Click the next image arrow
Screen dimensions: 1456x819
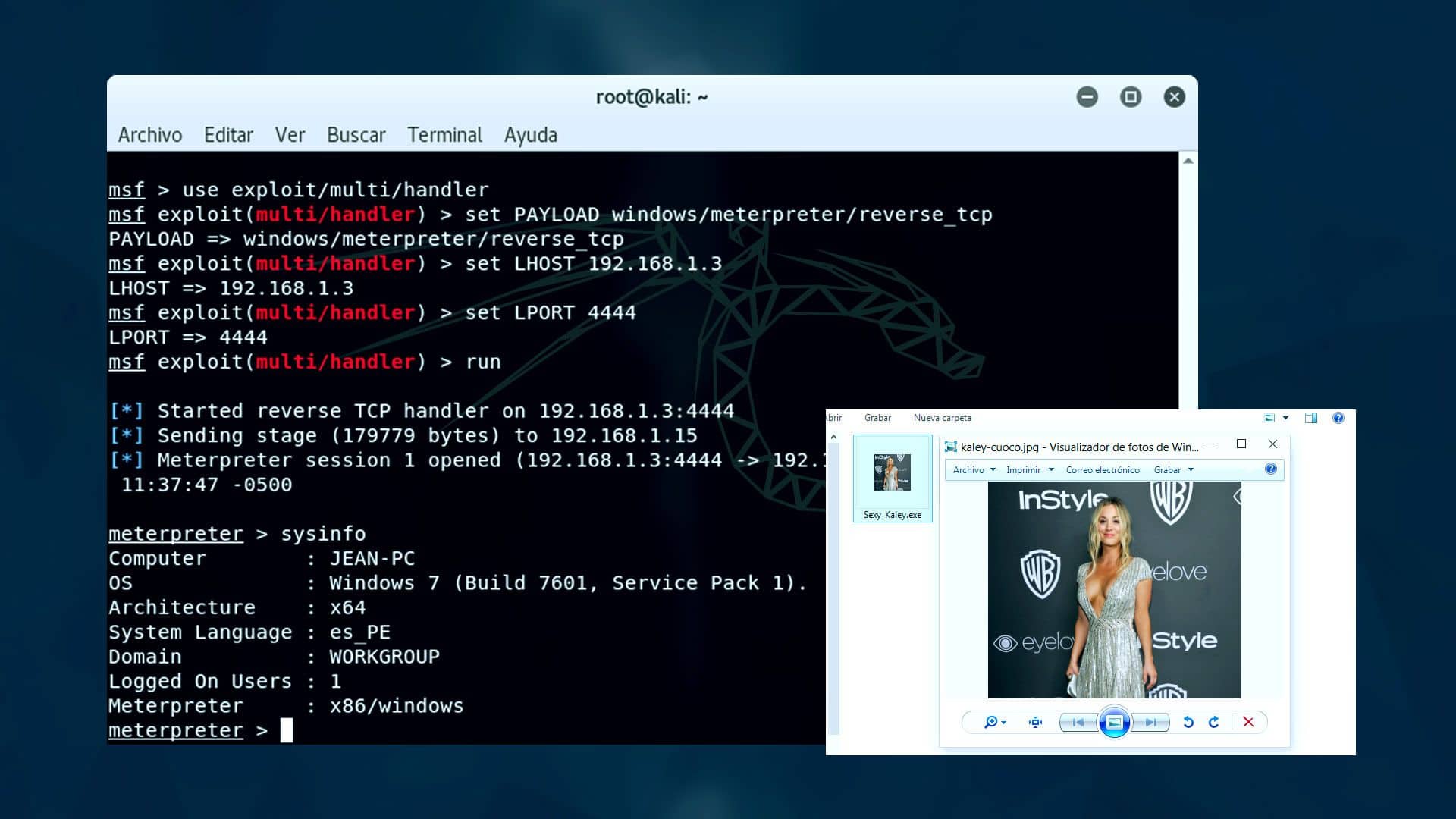[x=1152, y=722]
